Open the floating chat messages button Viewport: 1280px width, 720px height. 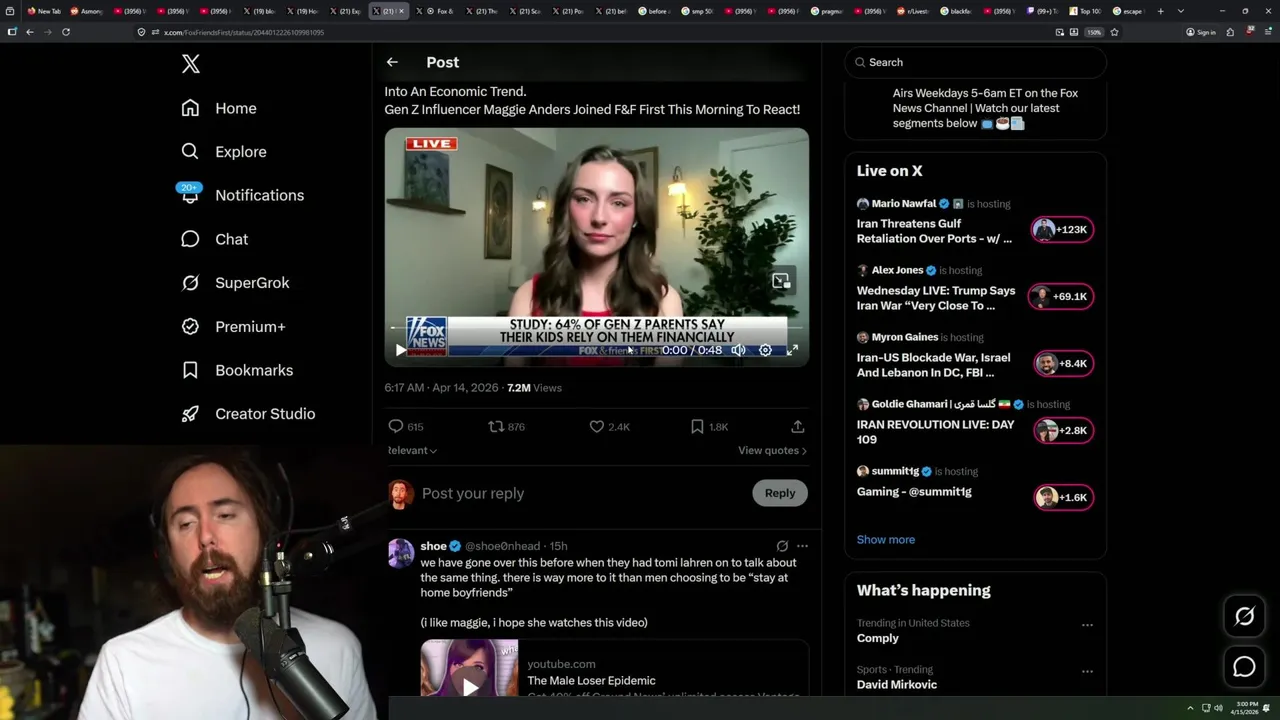[x=1244, y=667]
